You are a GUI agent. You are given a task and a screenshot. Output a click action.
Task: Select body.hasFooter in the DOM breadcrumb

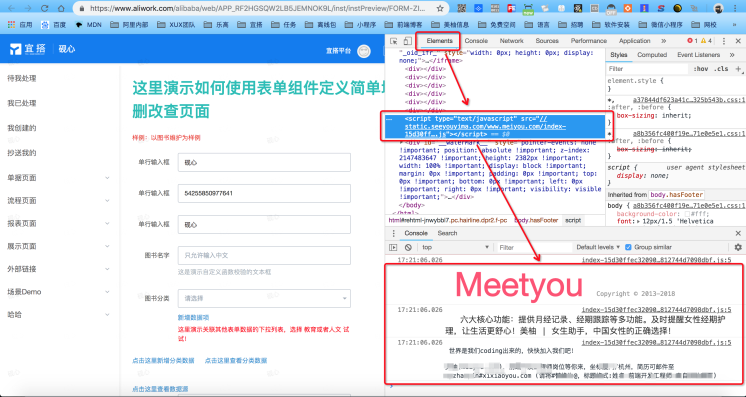pos(536,220)
